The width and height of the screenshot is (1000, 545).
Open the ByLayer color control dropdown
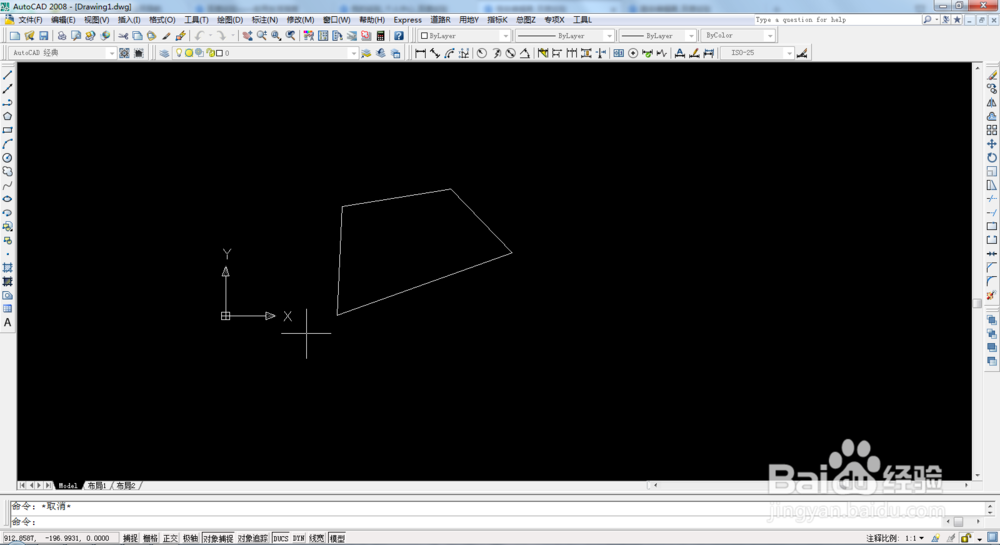(464, 36)
